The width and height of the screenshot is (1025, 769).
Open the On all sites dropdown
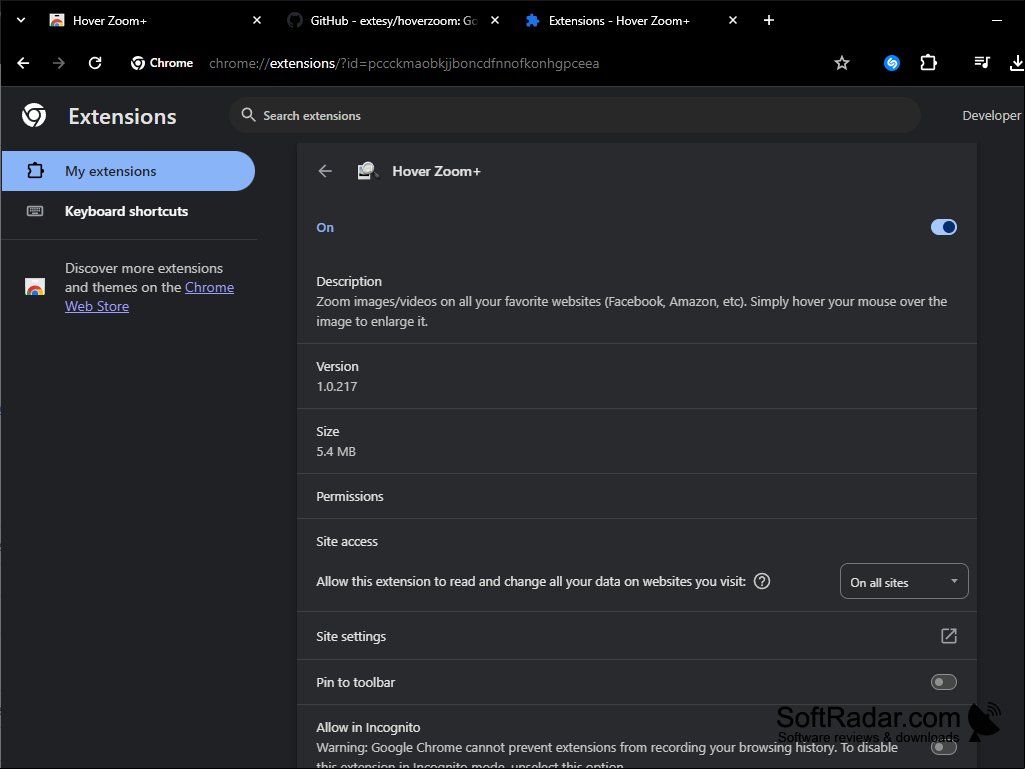tap(903, 581)
